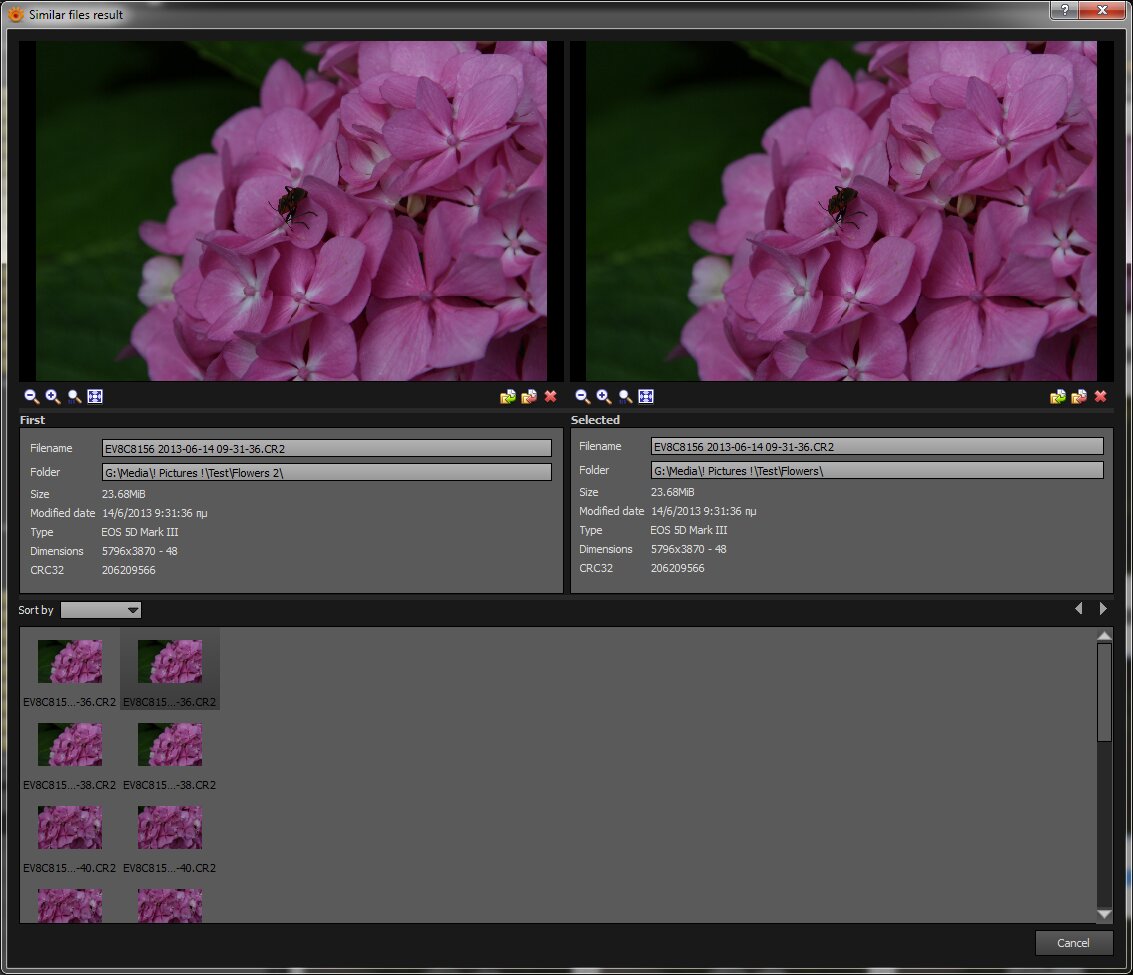Go to previous result with left arrow
The width and height of the screenshot is (1133, 975).
click(1079, 609)
